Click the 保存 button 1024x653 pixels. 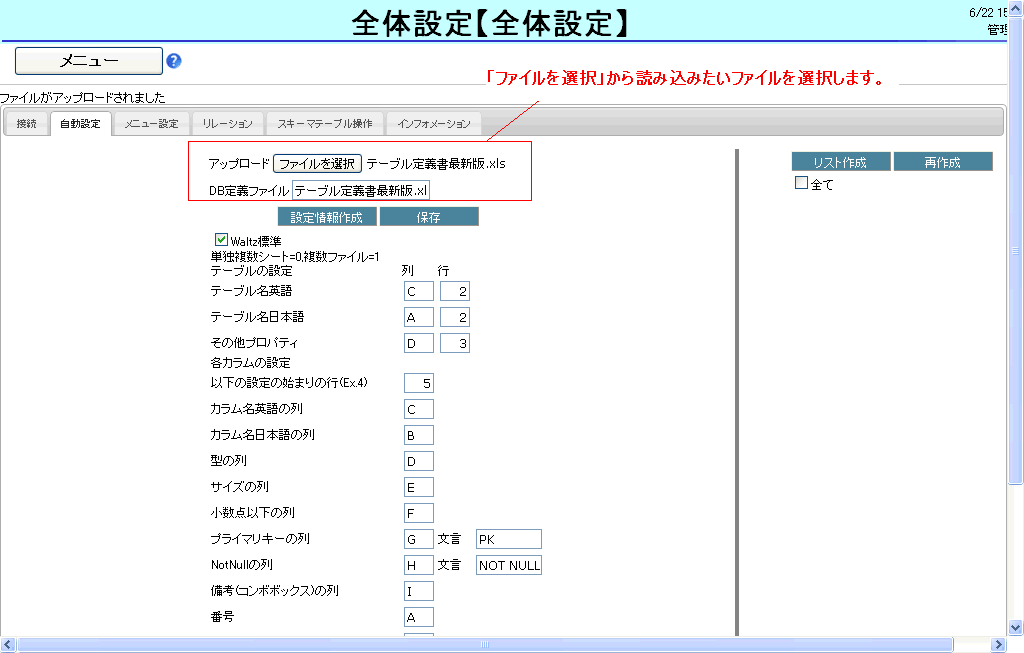tap(429, 217)
